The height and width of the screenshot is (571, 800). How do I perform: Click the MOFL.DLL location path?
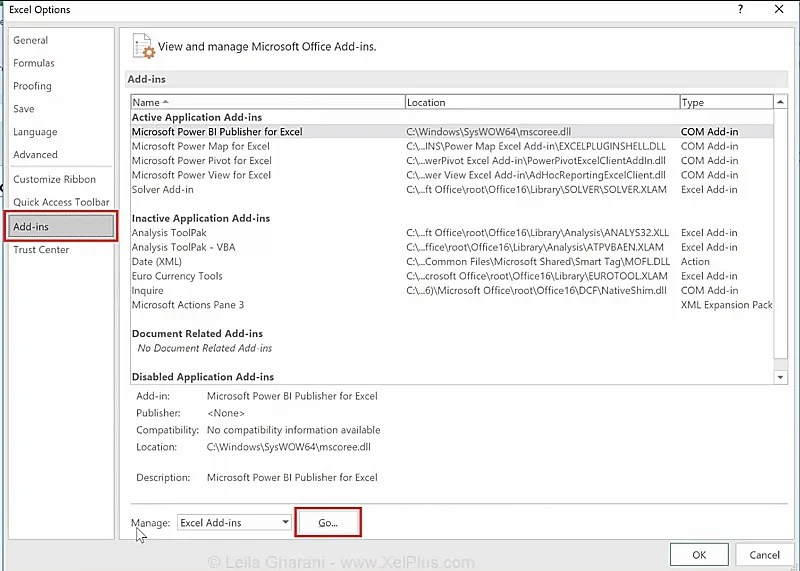click(538, 262)
